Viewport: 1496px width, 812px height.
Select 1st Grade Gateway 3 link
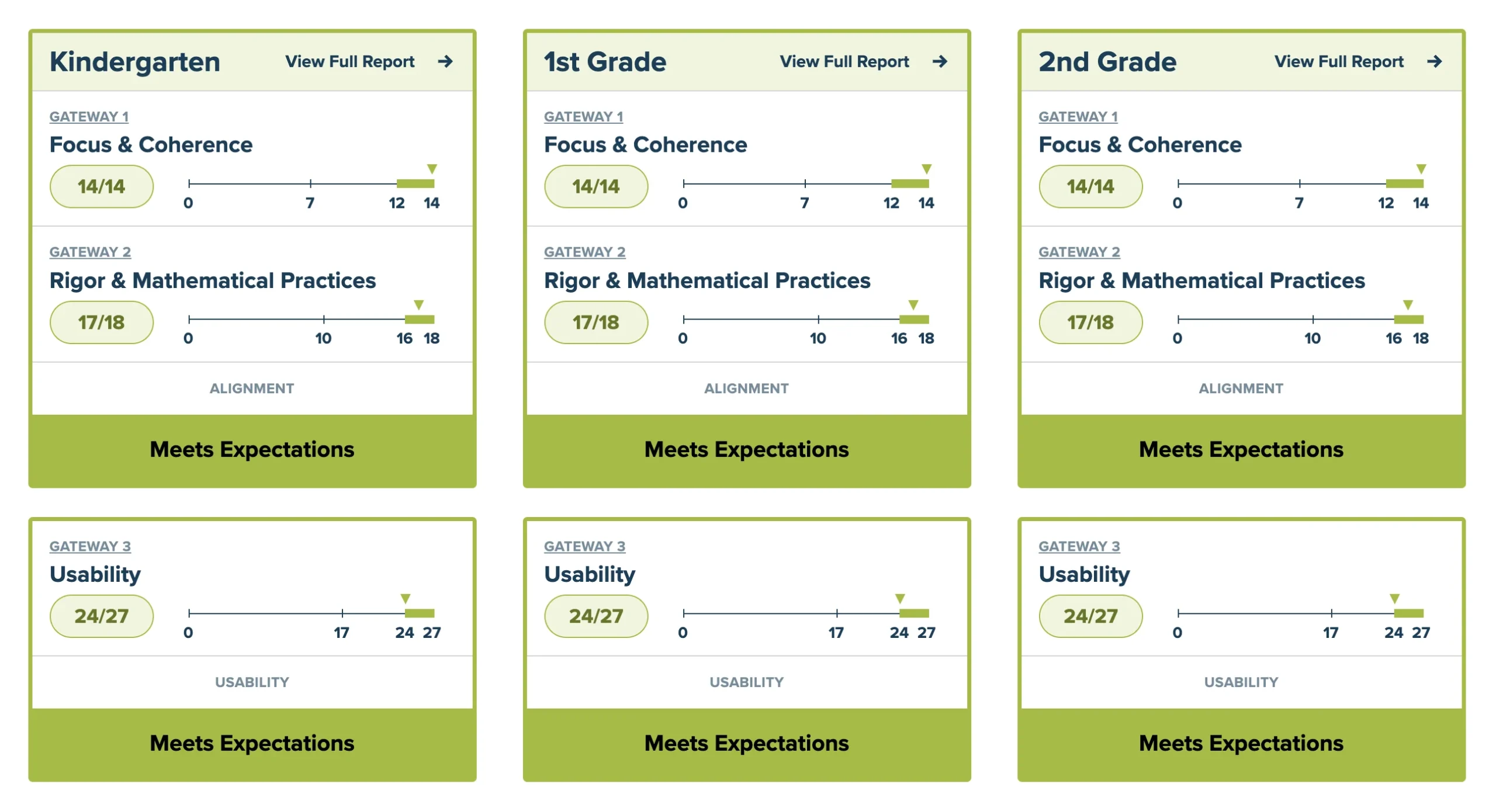coord(584,546)
